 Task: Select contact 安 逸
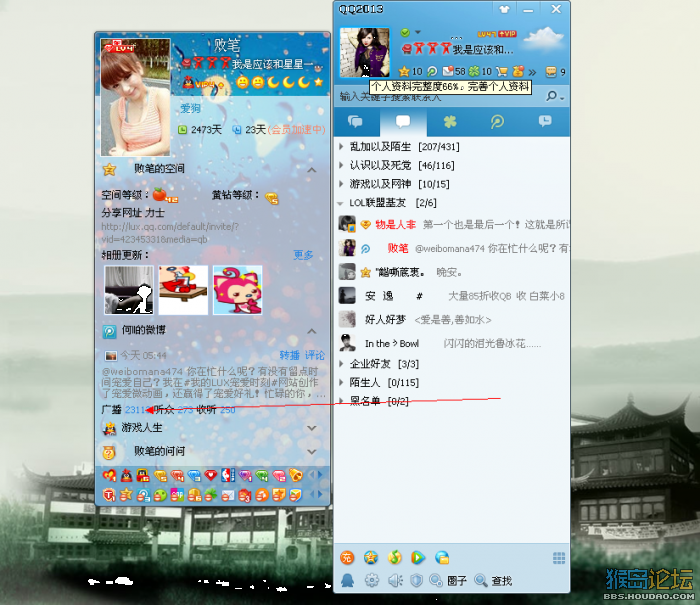coord(451,296)
